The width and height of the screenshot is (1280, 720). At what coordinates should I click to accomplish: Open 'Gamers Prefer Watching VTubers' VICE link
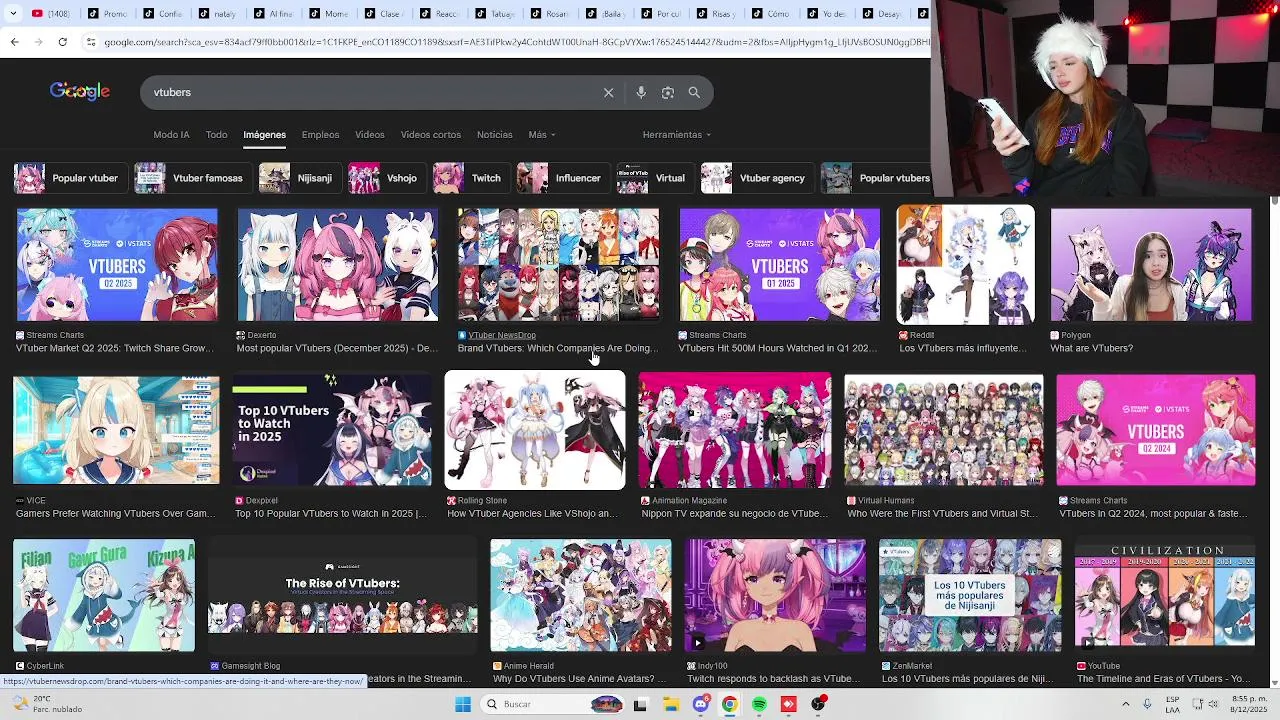click(x=115, y=513)
